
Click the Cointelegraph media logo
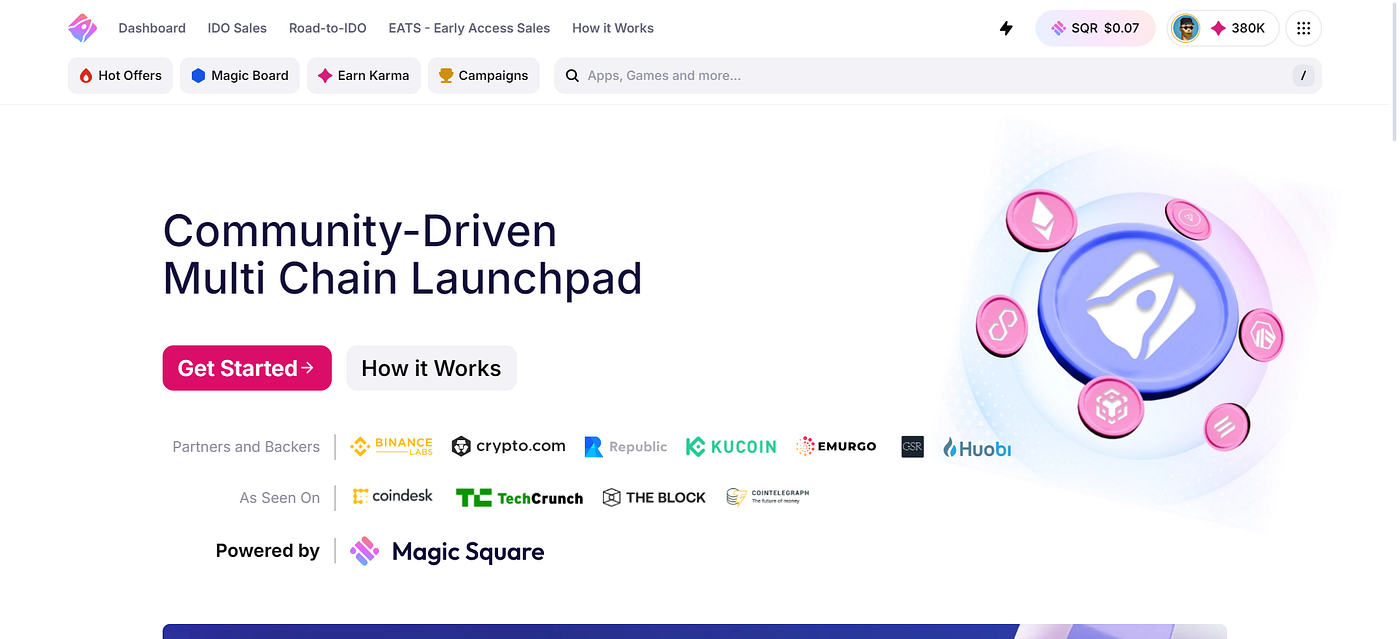pos(768,496)
